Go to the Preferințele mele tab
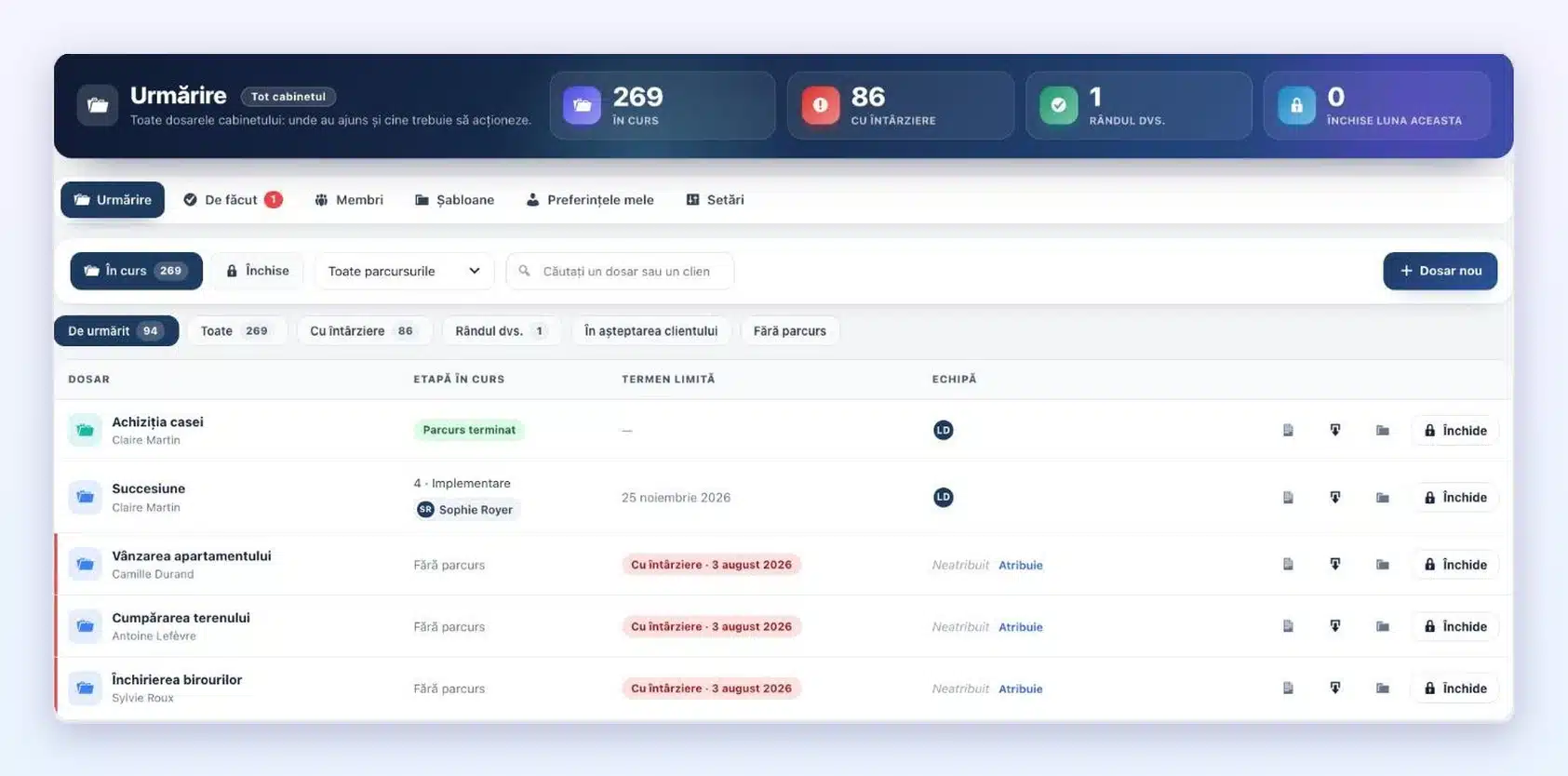 click(590, 199)
